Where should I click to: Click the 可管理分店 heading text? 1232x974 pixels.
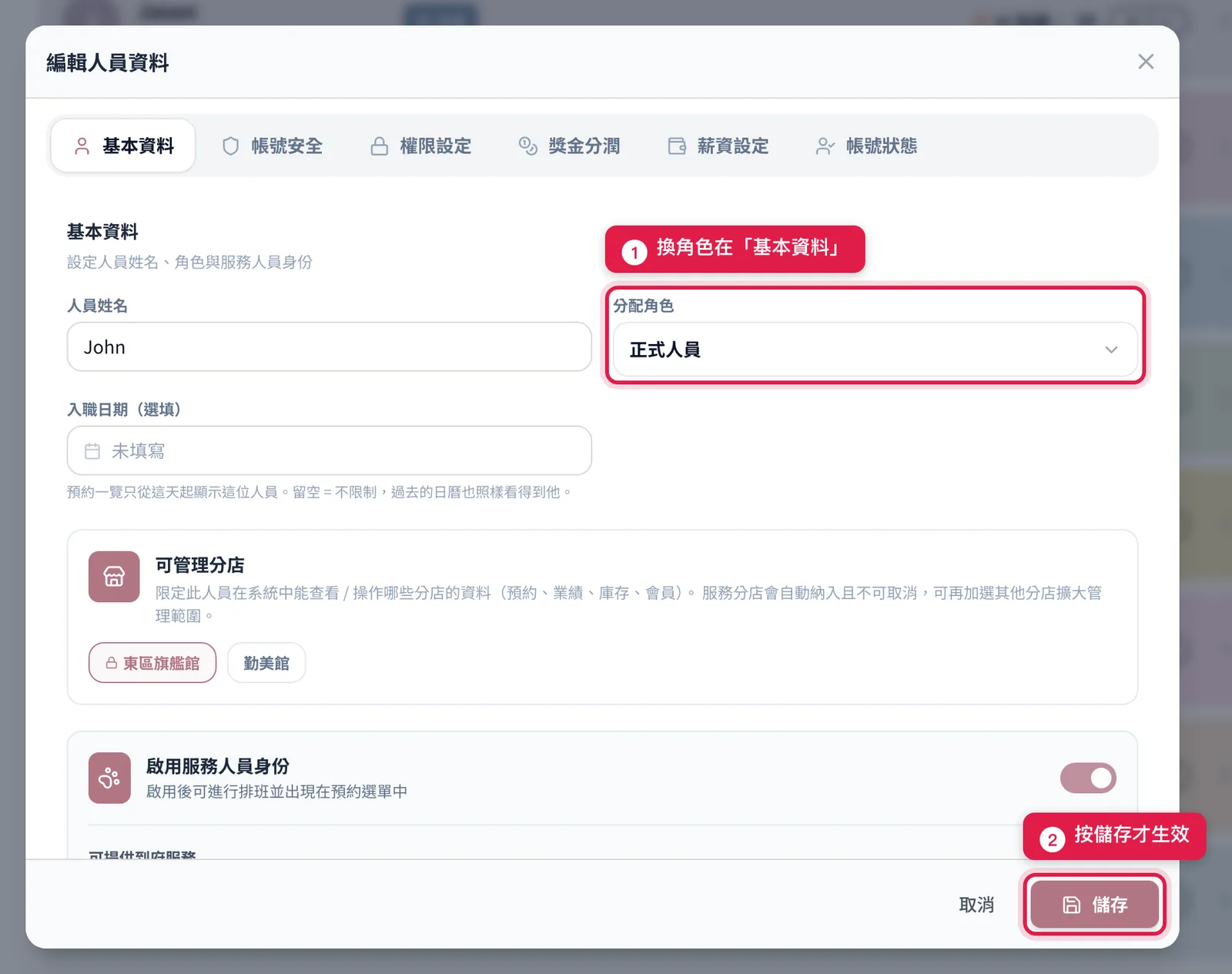click(200, 565)
